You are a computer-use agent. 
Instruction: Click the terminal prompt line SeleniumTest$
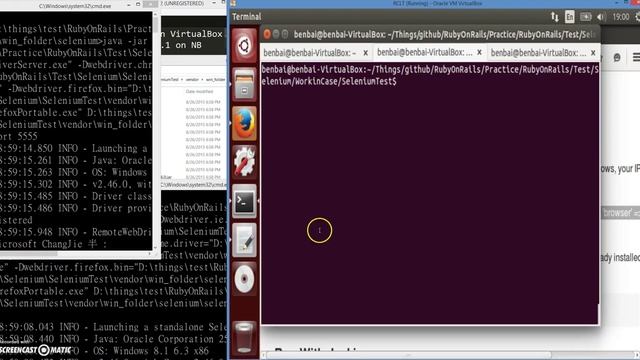tap(329, 81)
